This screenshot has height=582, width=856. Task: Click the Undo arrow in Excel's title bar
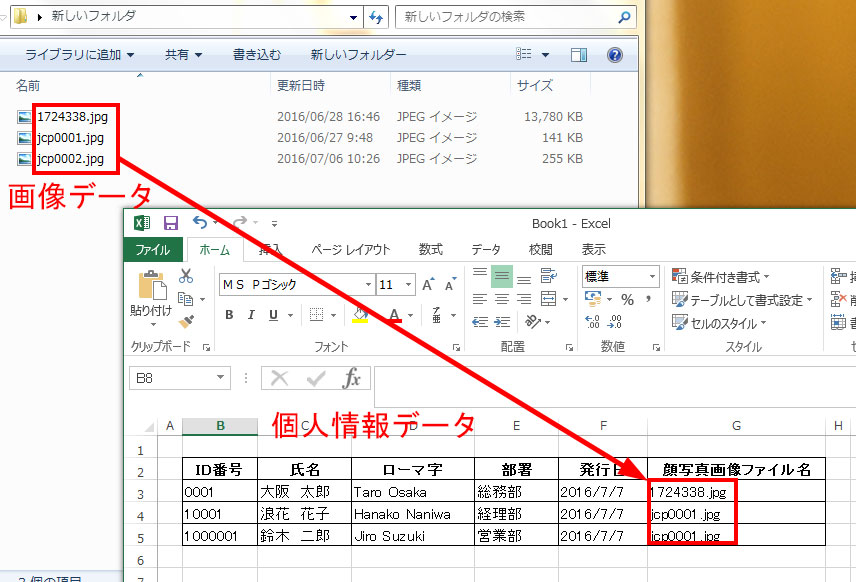click(x=200, y=223)
